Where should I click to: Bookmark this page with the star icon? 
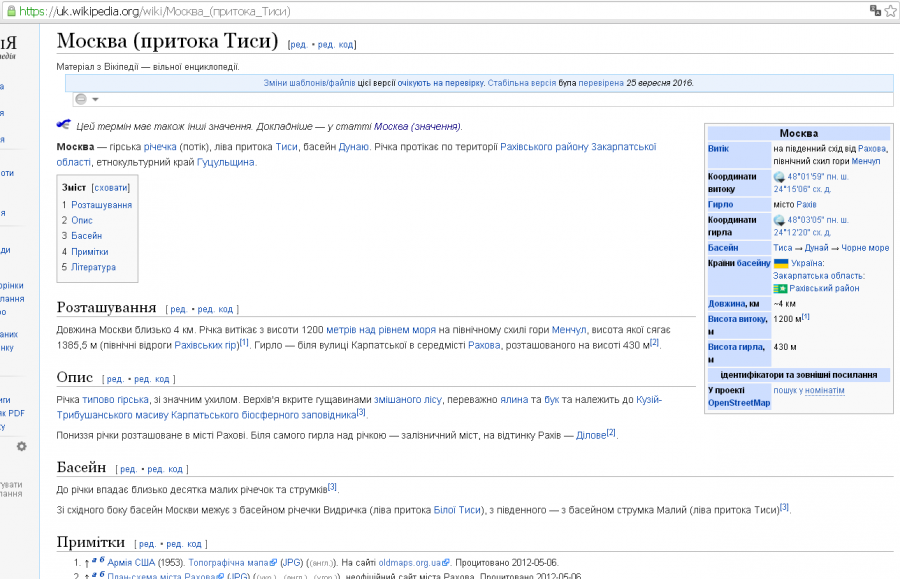[891, 10]
